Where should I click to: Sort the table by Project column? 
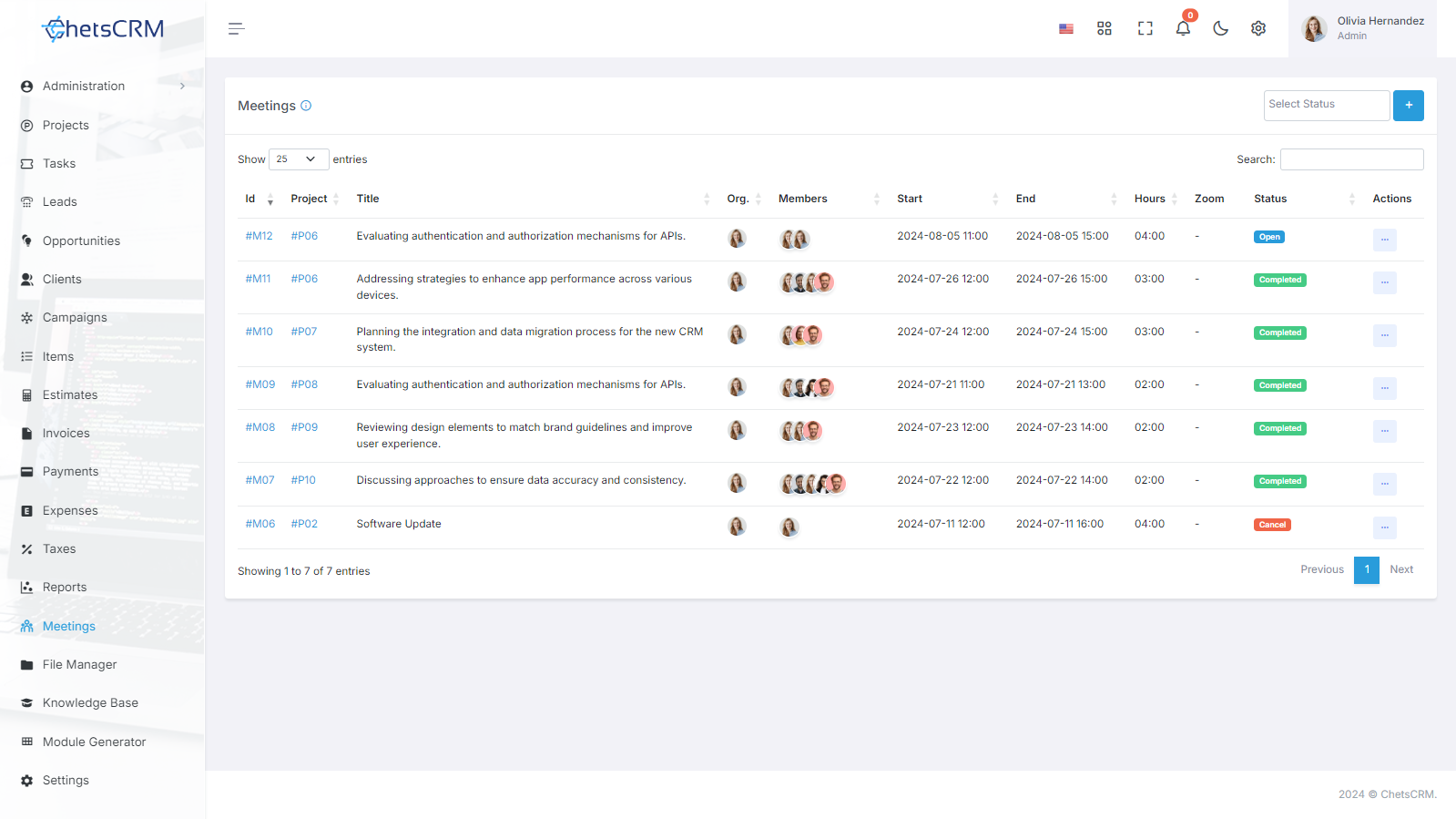pyautogui.click(x=315, y=199)
